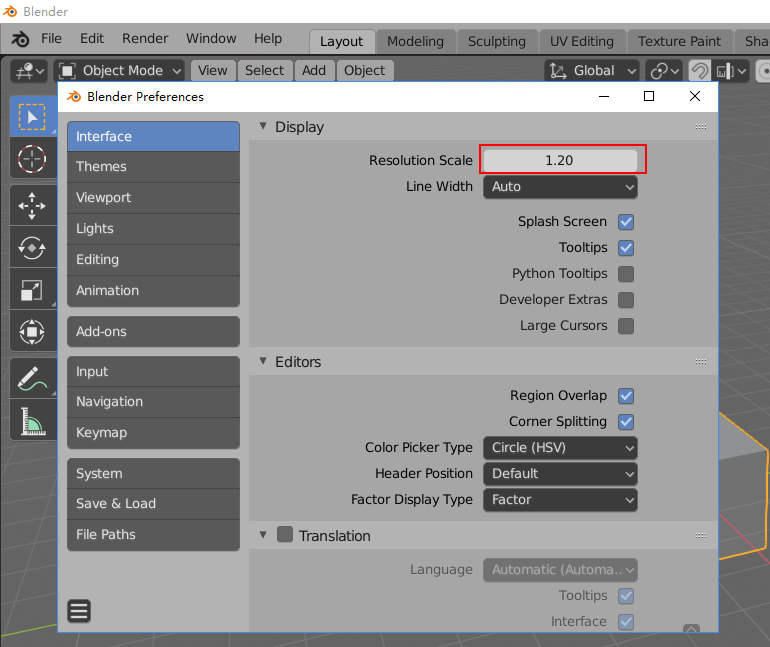Viewport: 770px width, 647px height.
Task: Open the Themes preferences category
Action: point(153,167)
